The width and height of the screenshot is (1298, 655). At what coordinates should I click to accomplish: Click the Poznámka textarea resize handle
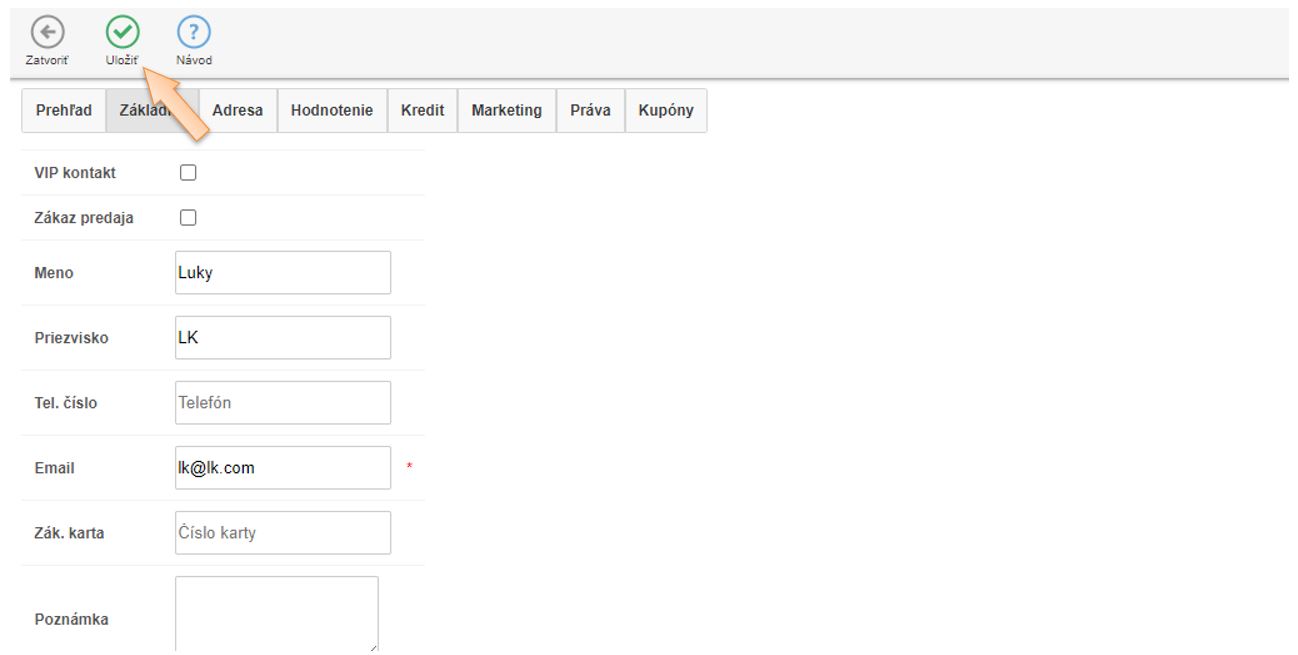tap(374, 650)
